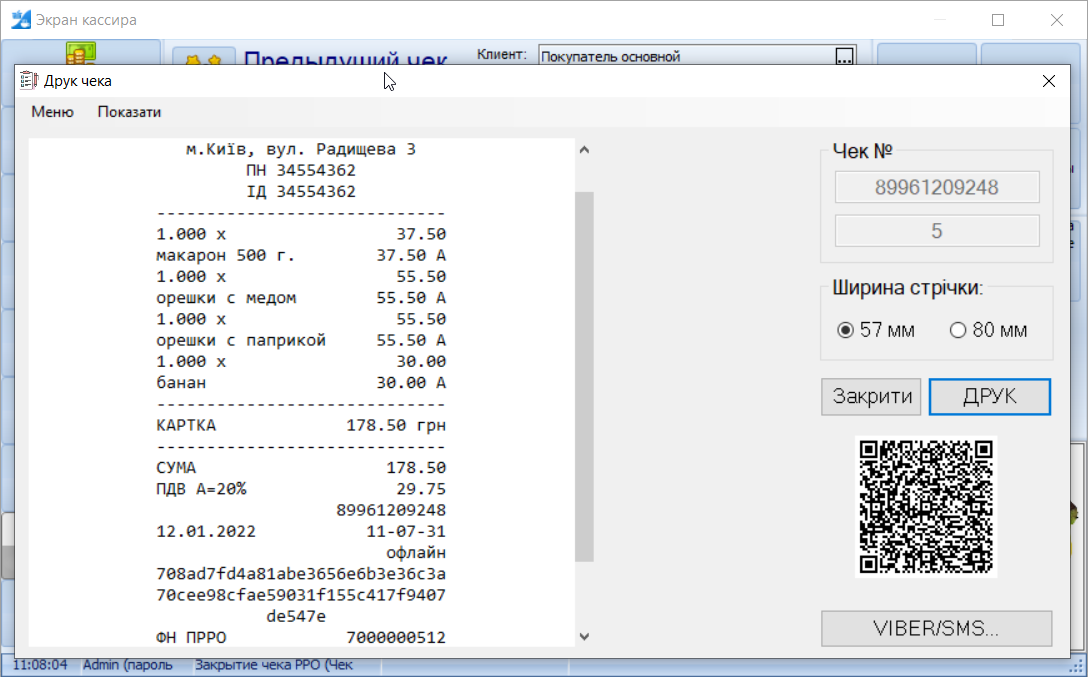The image size is (1088, 677).
Task: Click the gold stars button
Action: [204, 58]
